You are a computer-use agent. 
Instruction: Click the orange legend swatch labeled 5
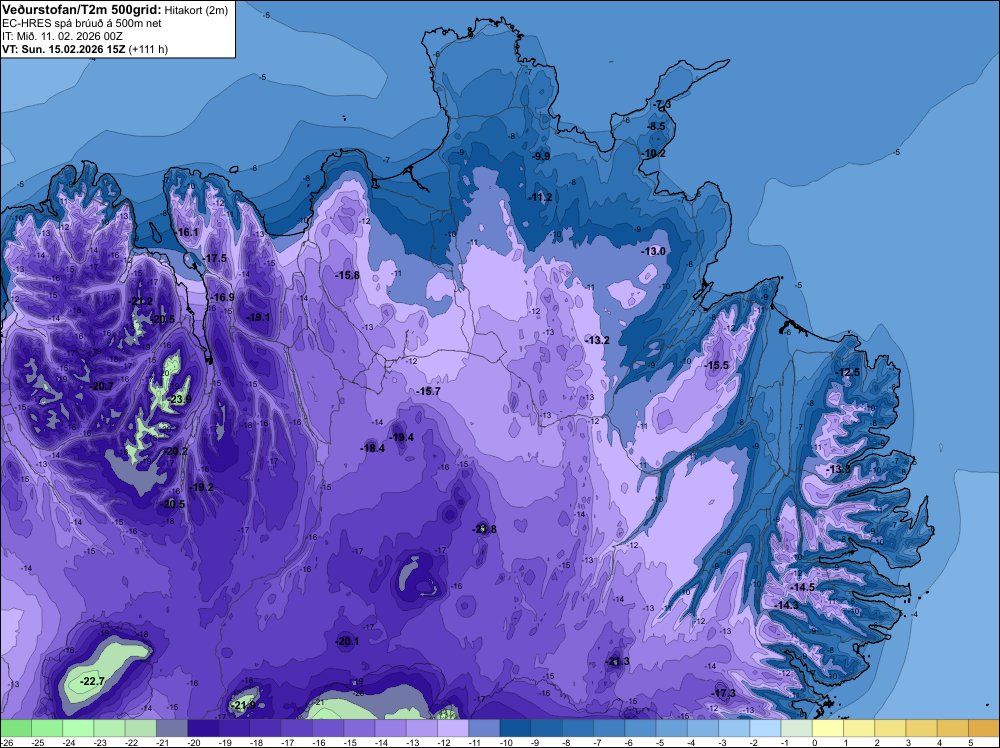pos(984,728)
